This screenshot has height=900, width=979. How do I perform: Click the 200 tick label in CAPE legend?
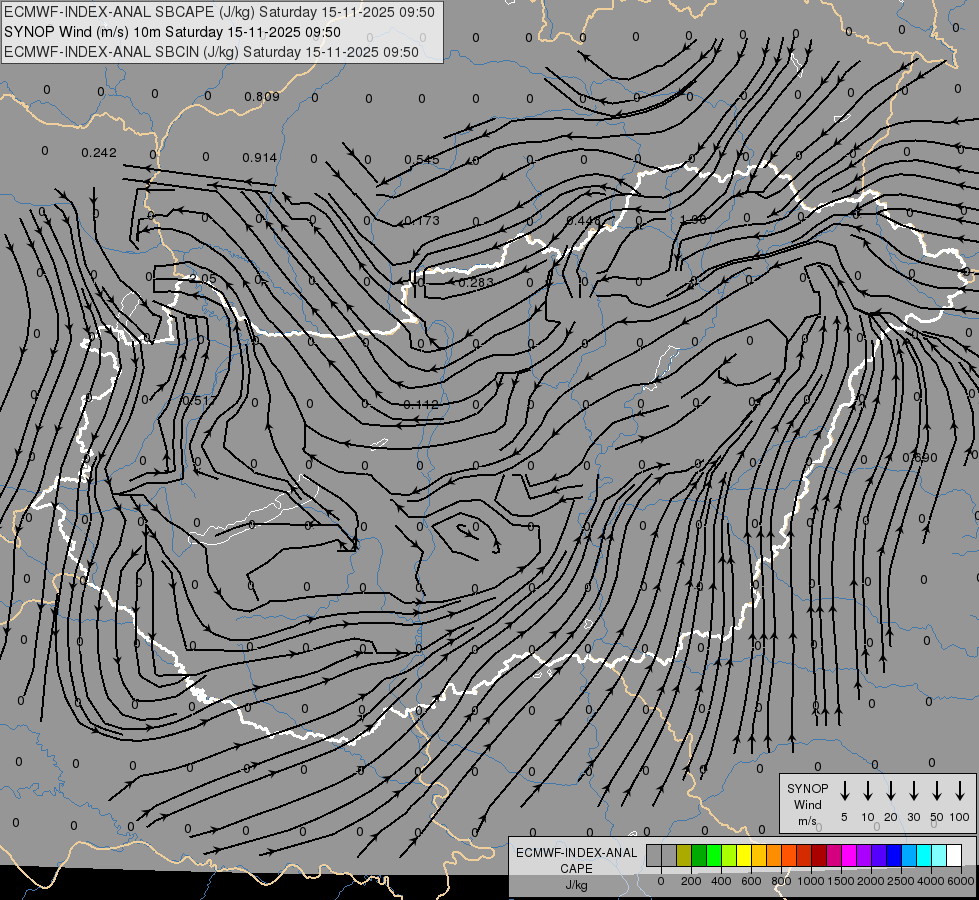pyautogui.click(x=691, y=881)
